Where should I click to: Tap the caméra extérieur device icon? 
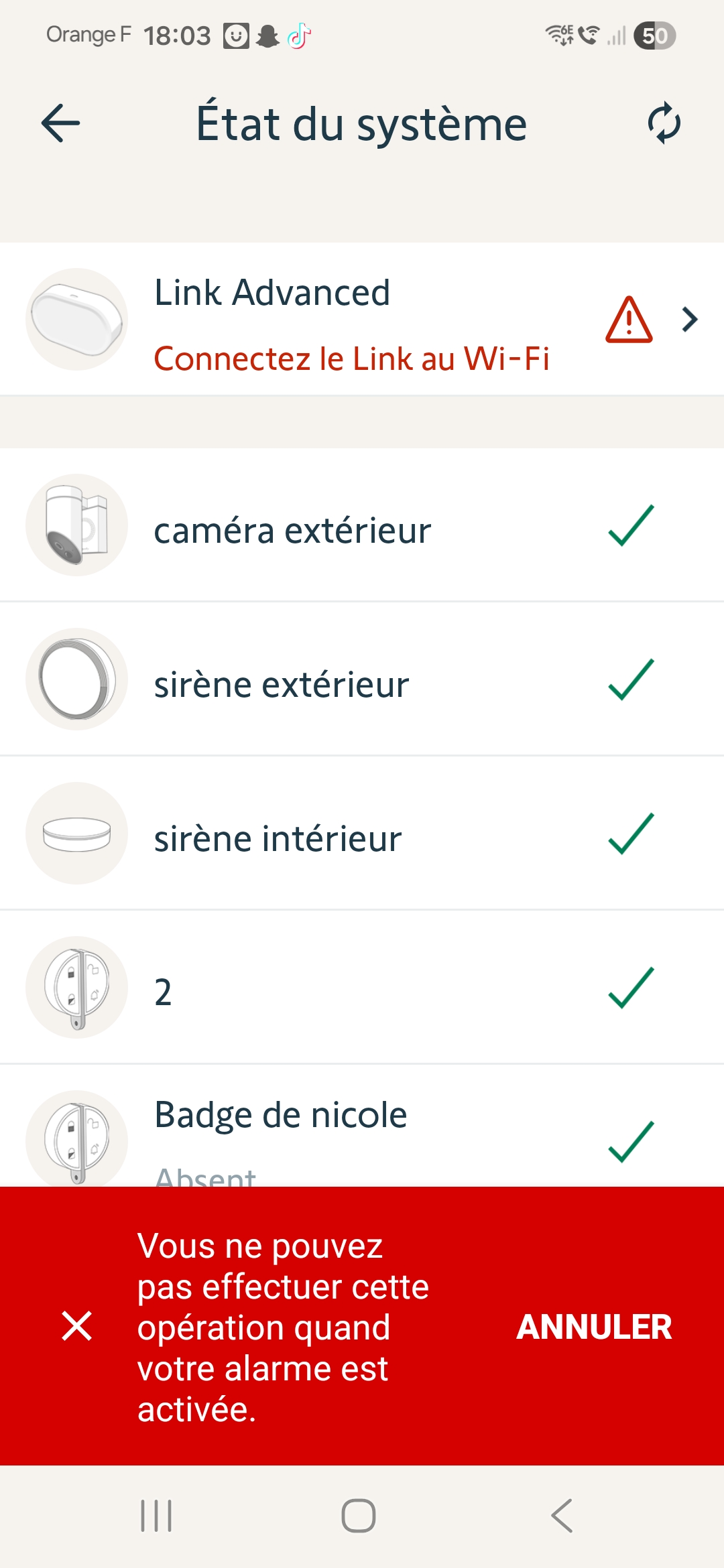point(76,525)
